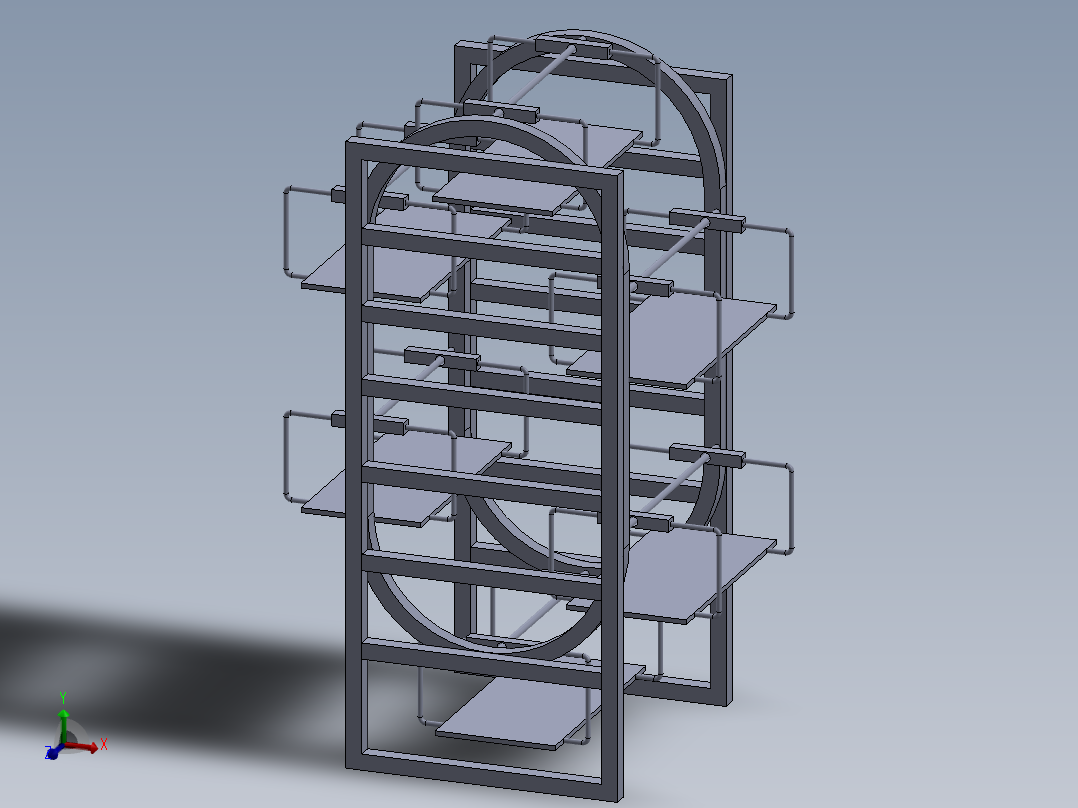Click the red X axis of orientation triad

point(84,747)
